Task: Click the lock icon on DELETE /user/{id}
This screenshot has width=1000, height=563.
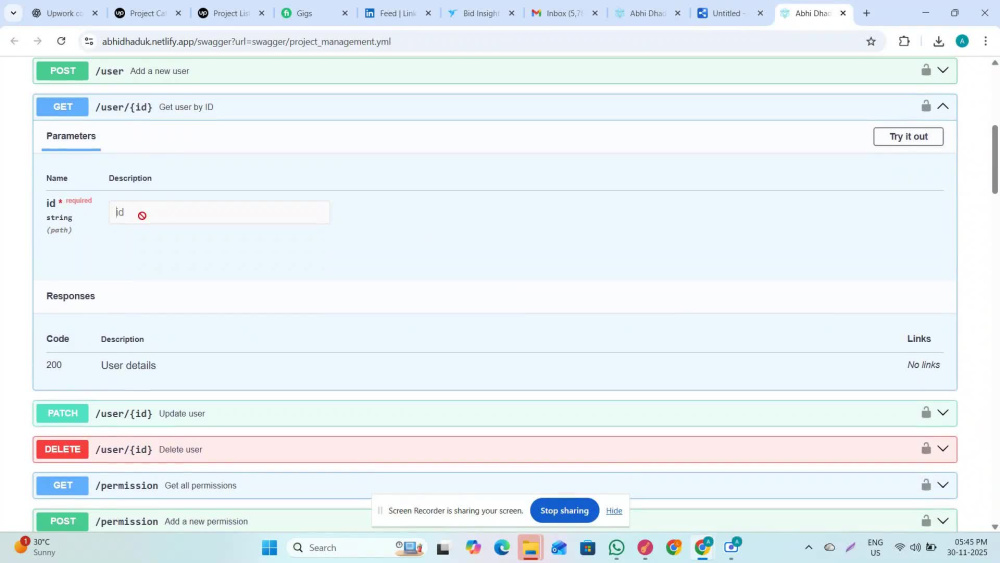Action: pos(925,448)
